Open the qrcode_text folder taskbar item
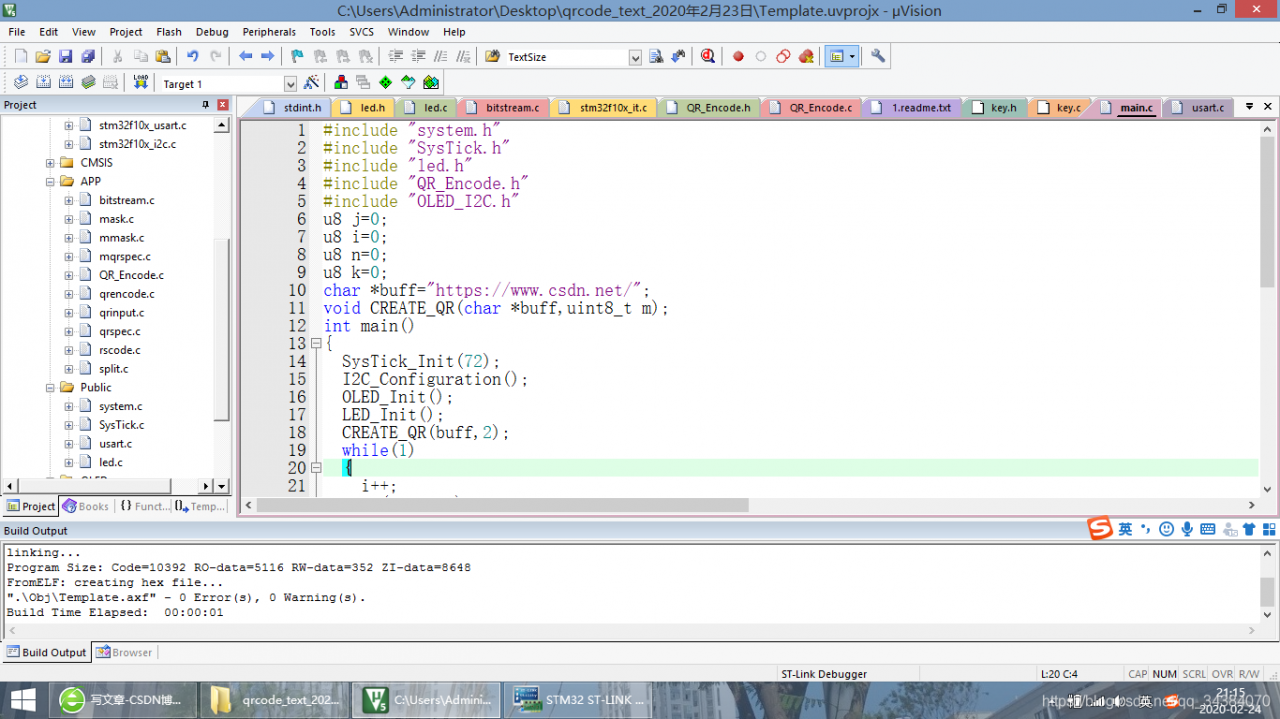This screenshot has width=1280, height=719. pos(276,700)
